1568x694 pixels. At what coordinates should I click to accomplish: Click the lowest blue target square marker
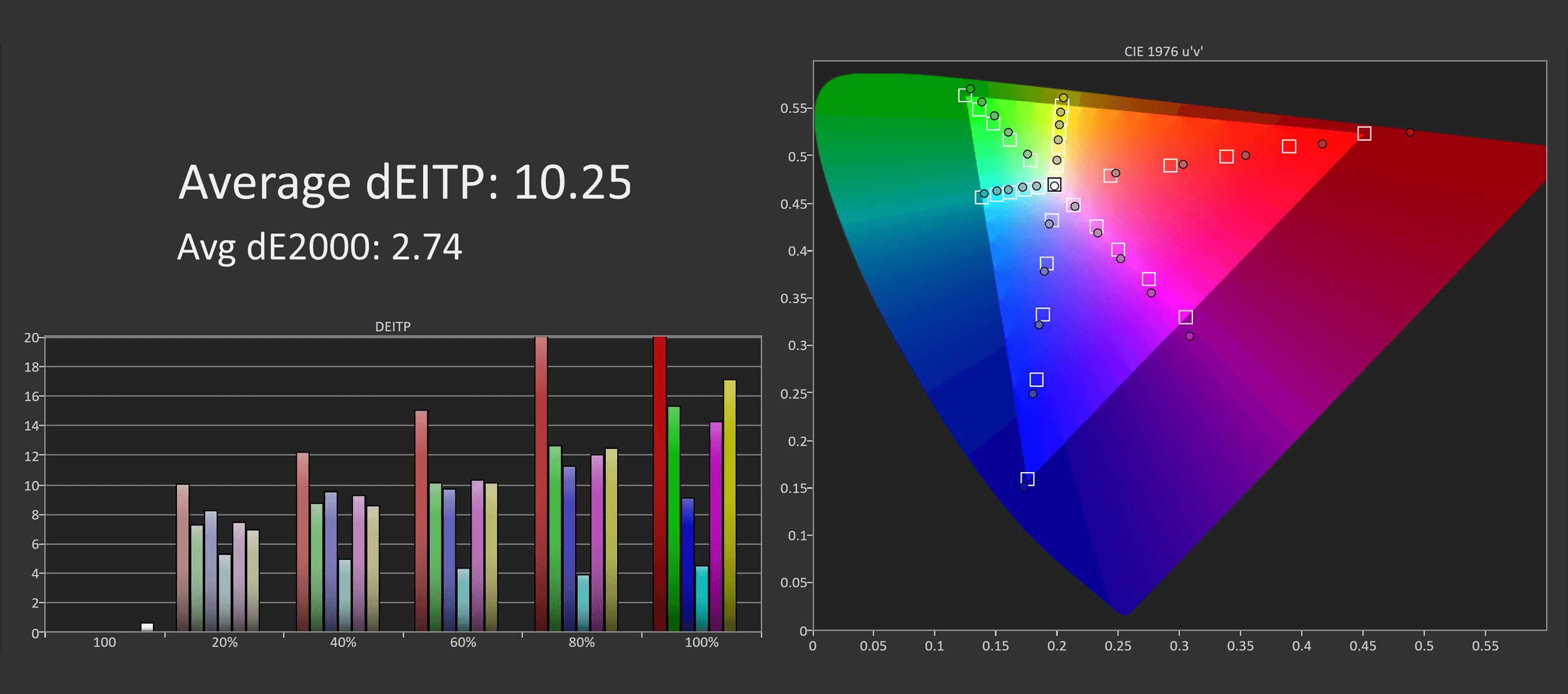(1027, 479)
